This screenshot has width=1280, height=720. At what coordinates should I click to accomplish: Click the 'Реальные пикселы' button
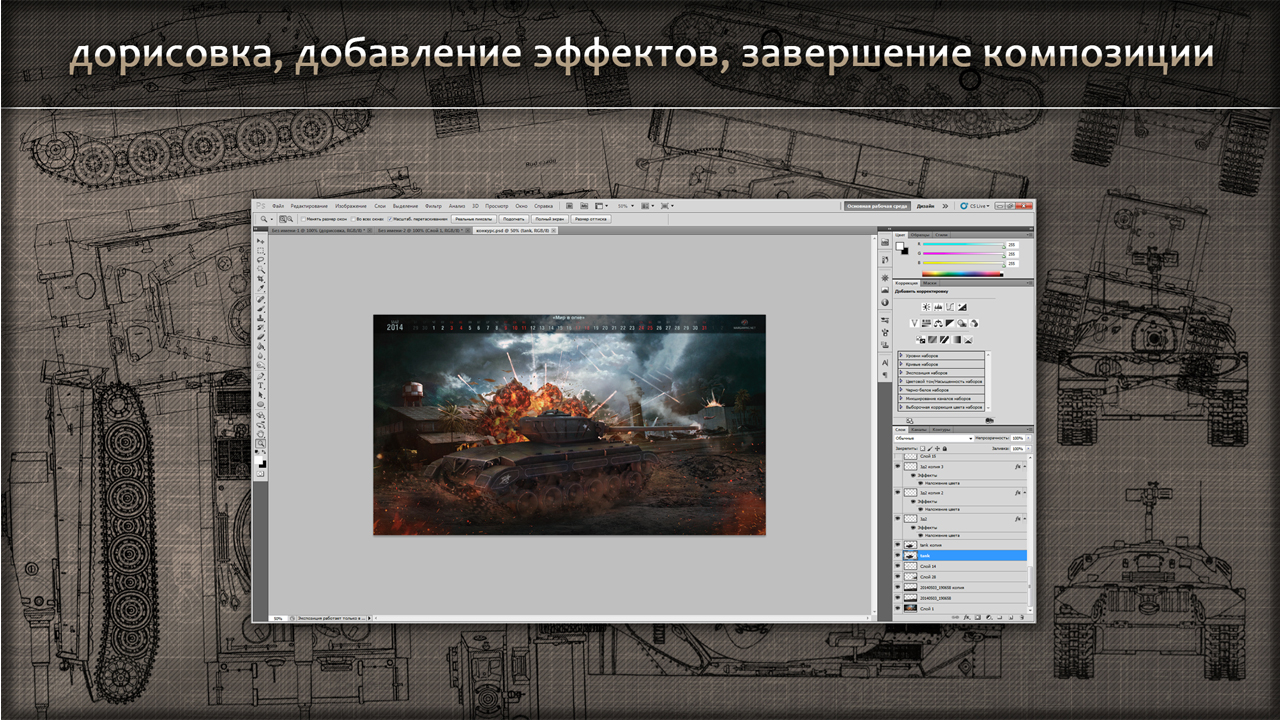tap(474, 219)
